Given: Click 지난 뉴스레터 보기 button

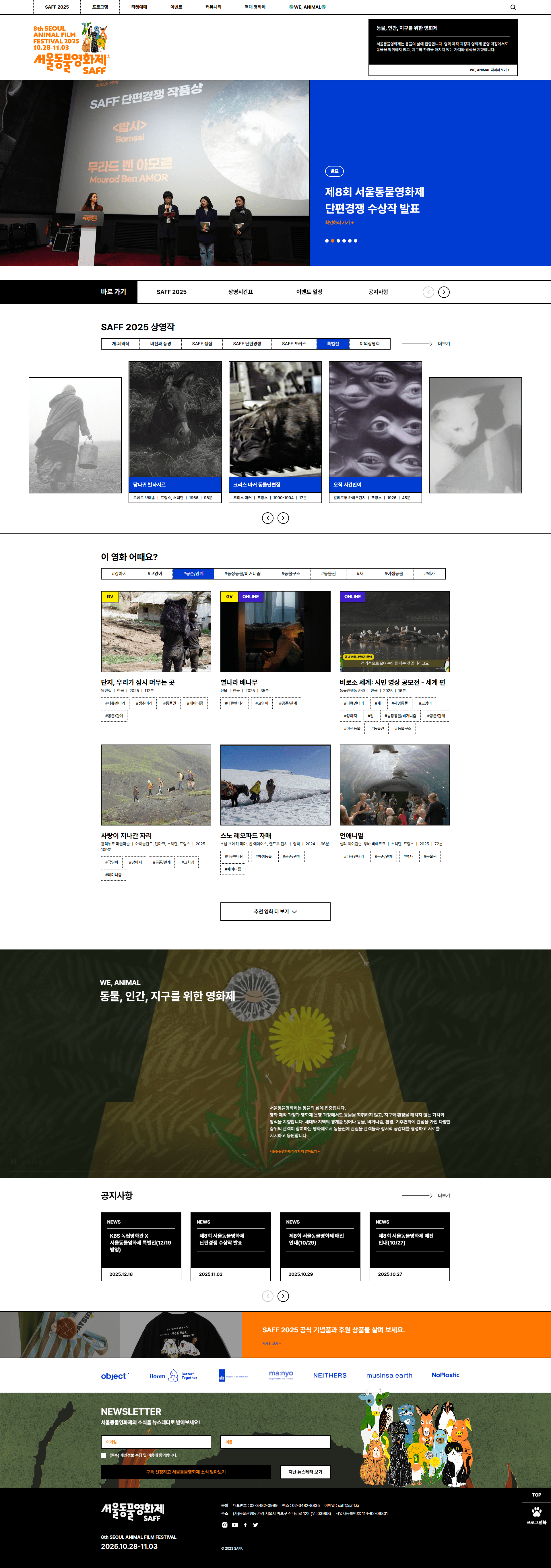Looking at the screenshot, I should [305, 1472].
